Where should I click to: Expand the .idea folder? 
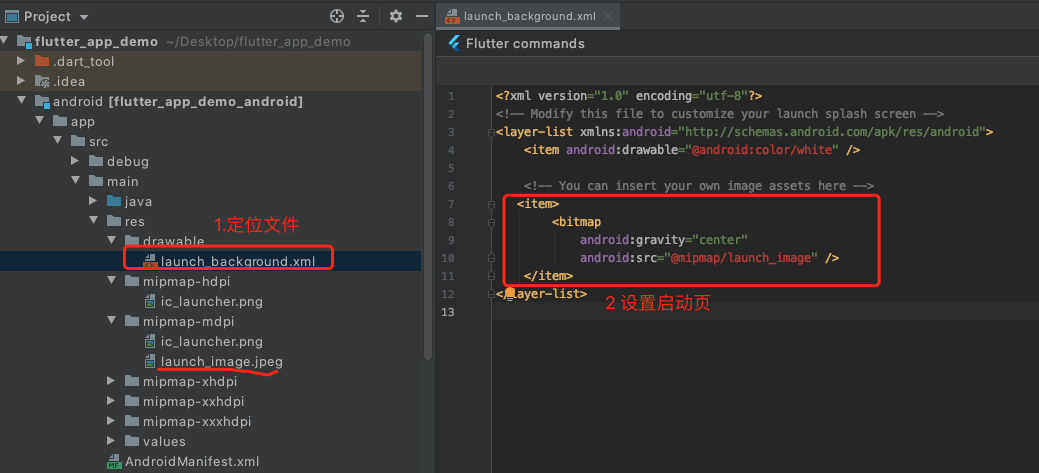point(21,81)
